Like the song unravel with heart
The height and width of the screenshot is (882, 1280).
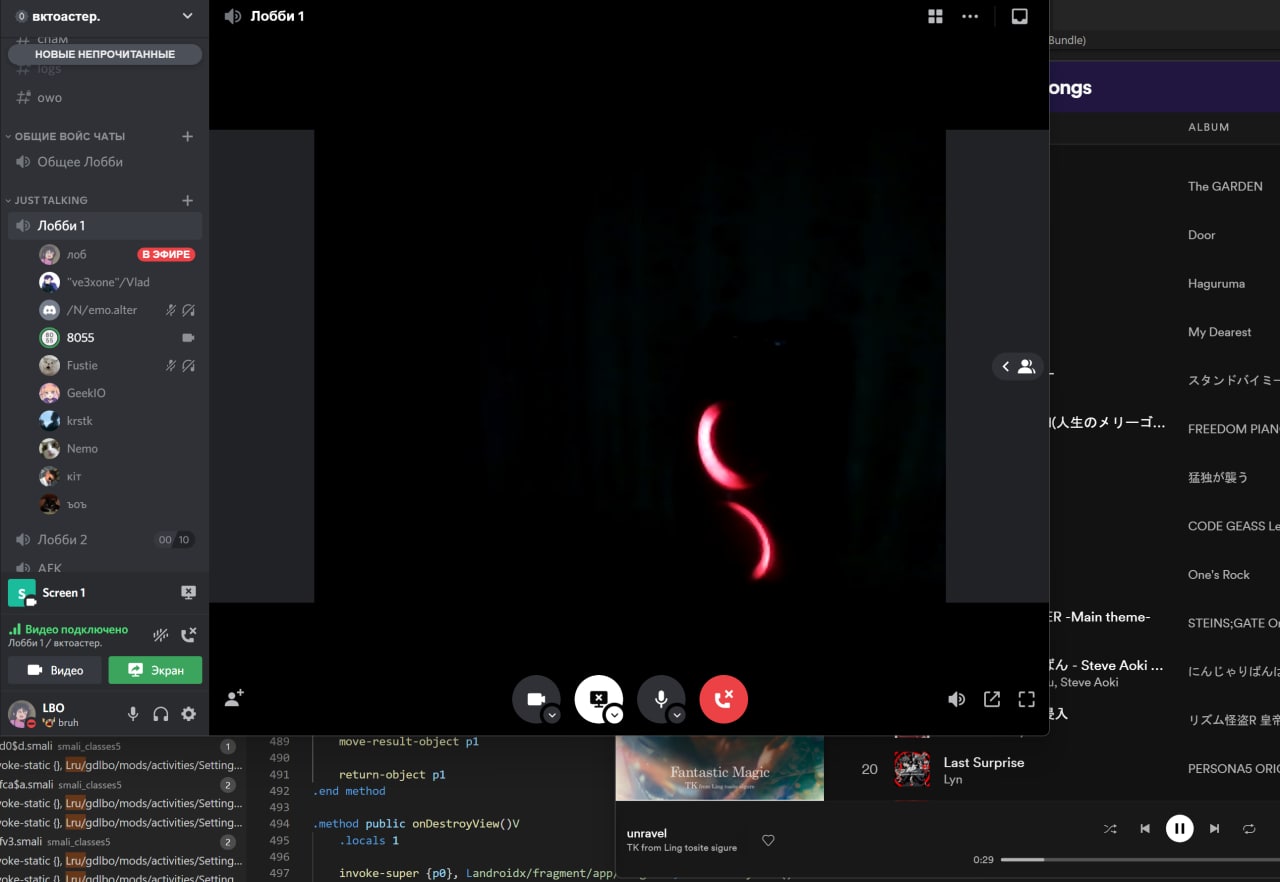[x=768, y=840]
